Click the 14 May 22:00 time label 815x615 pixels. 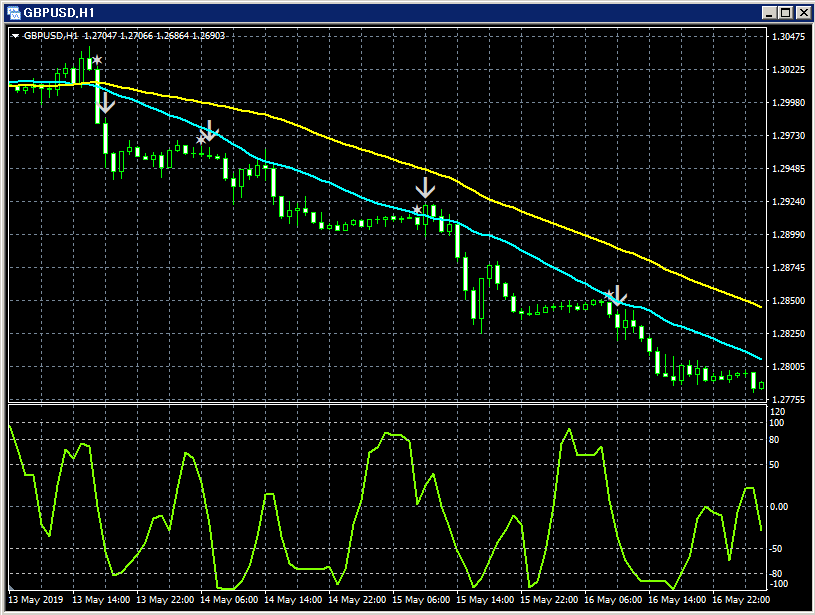[357, 600]
